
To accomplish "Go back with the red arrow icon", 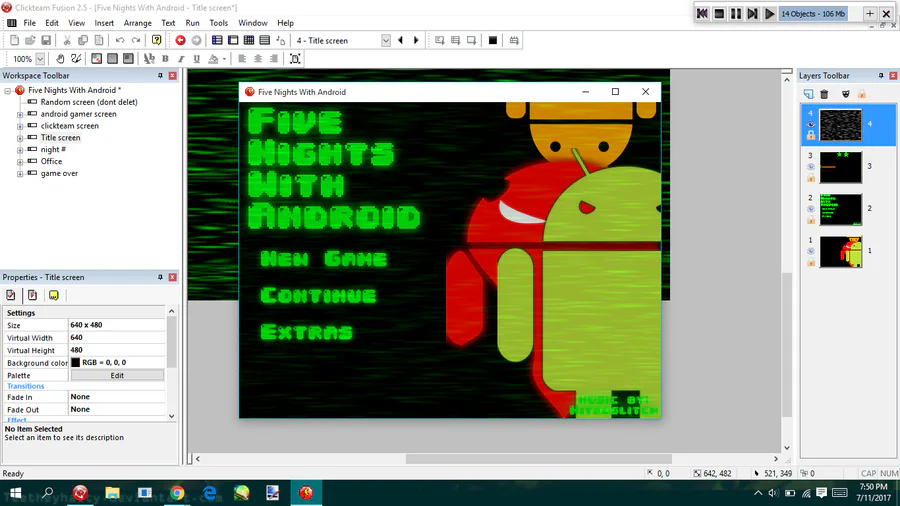I will (180, 40).
